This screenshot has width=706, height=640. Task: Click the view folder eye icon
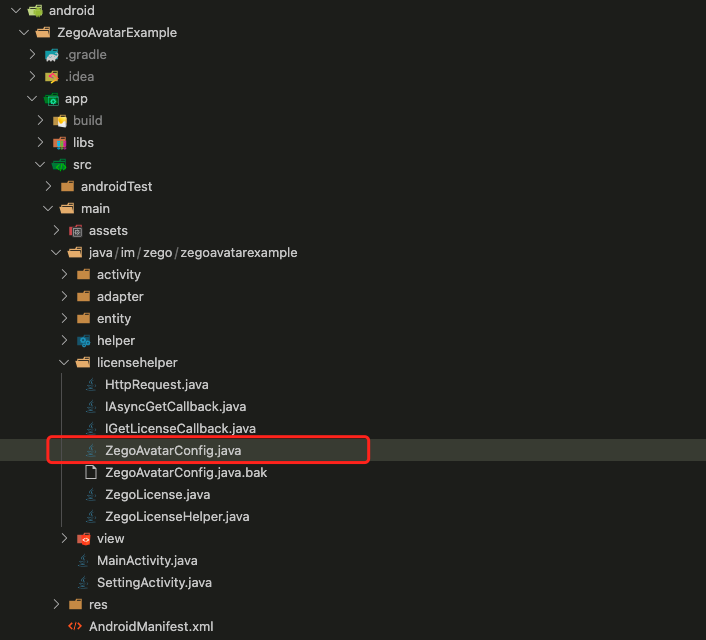[x=83, y=539]
